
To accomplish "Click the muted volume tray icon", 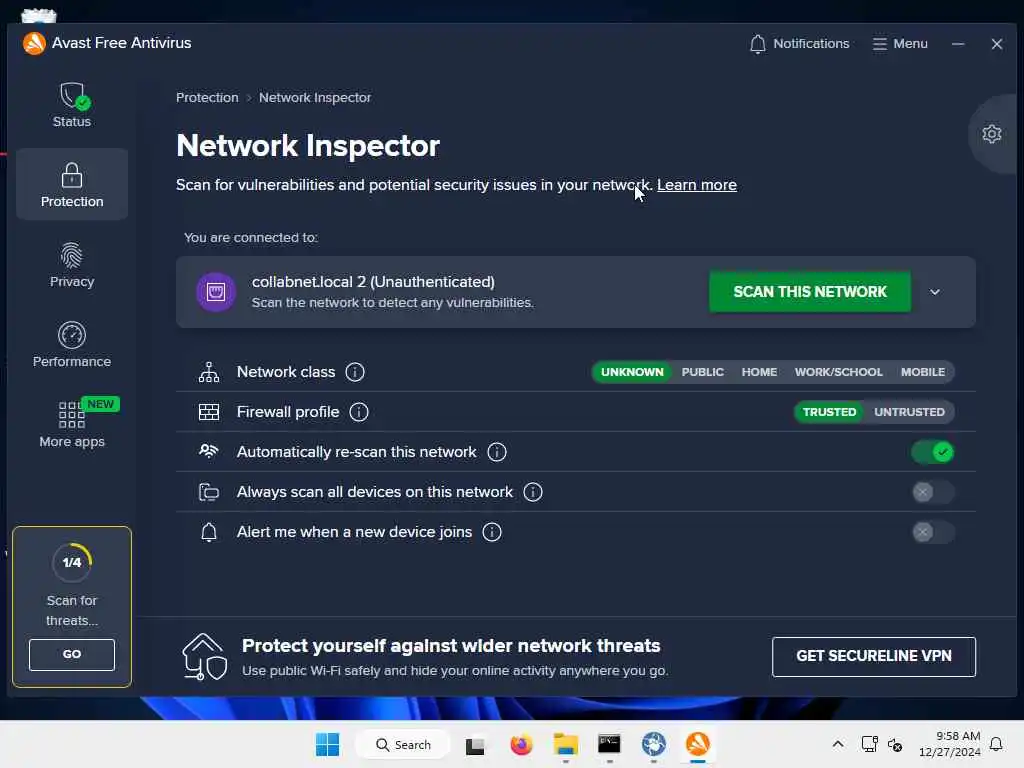I will click(895, 744).
